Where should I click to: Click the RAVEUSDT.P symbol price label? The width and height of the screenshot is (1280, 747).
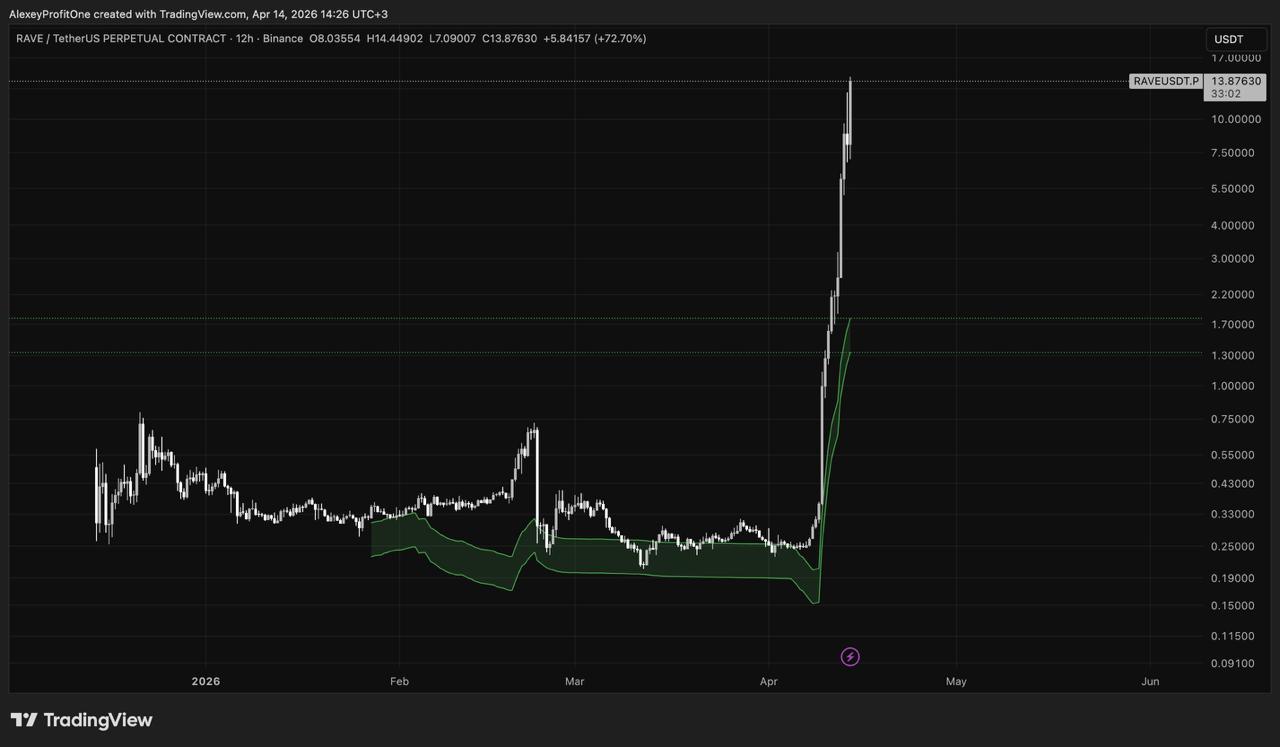1166,81
